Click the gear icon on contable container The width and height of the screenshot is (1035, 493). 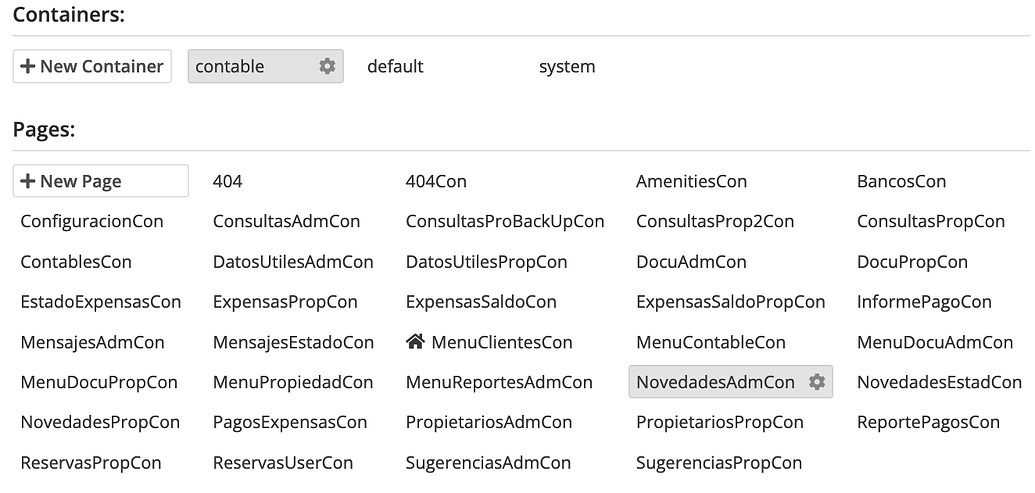[x=327, y=66]
